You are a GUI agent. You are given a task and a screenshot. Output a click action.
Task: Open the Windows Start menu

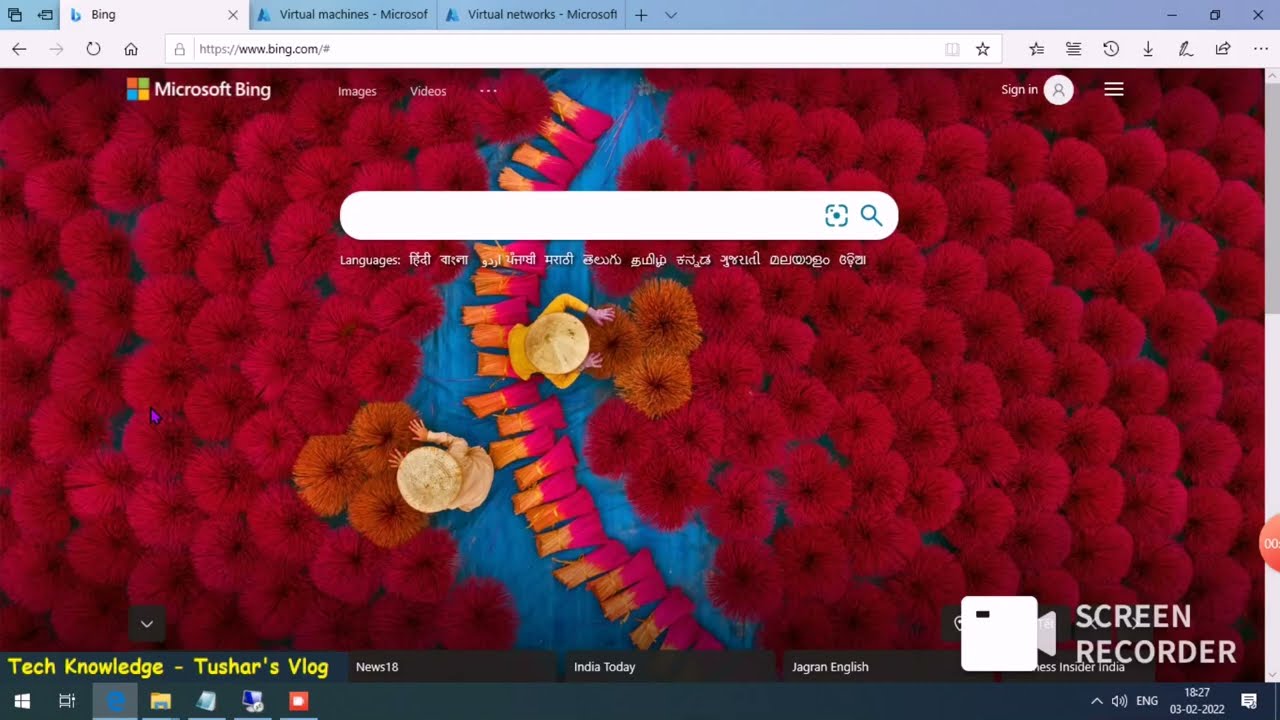22,701
